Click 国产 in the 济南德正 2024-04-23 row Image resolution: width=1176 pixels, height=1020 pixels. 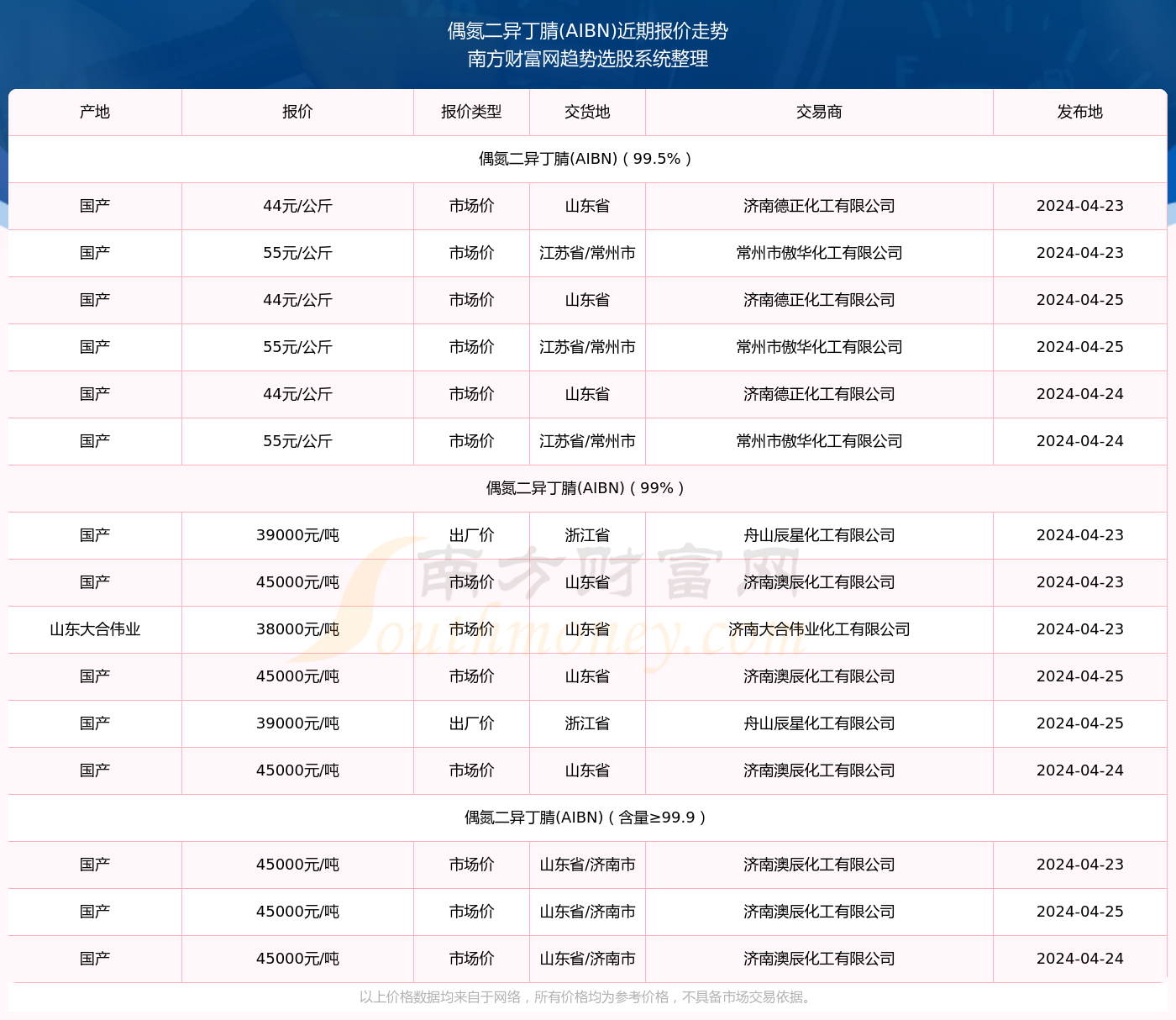95,206
